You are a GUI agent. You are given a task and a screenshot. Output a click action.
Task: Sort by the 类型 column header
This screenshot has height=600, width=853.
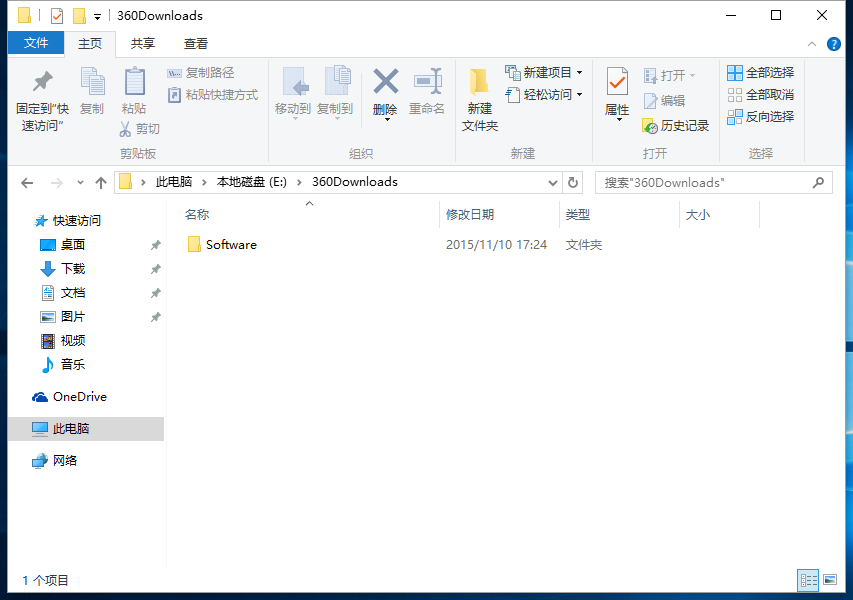pos(578,215)
